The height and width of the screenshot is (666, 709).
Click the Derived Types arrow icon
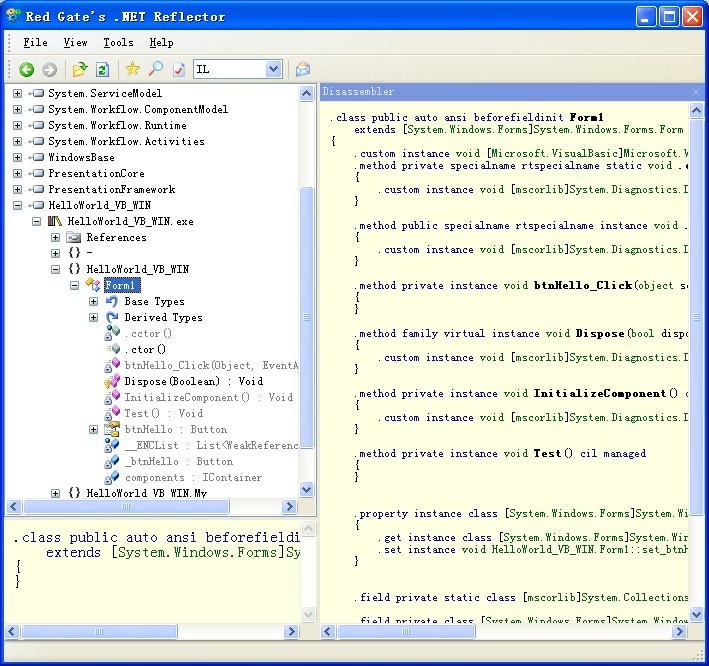point(112,317)
